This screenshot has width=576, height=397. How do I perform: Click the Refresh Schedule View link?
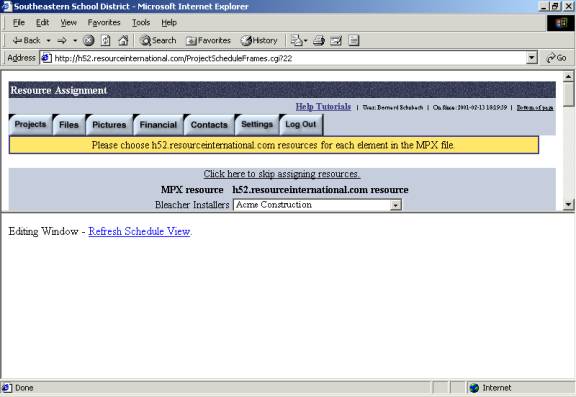139,231
